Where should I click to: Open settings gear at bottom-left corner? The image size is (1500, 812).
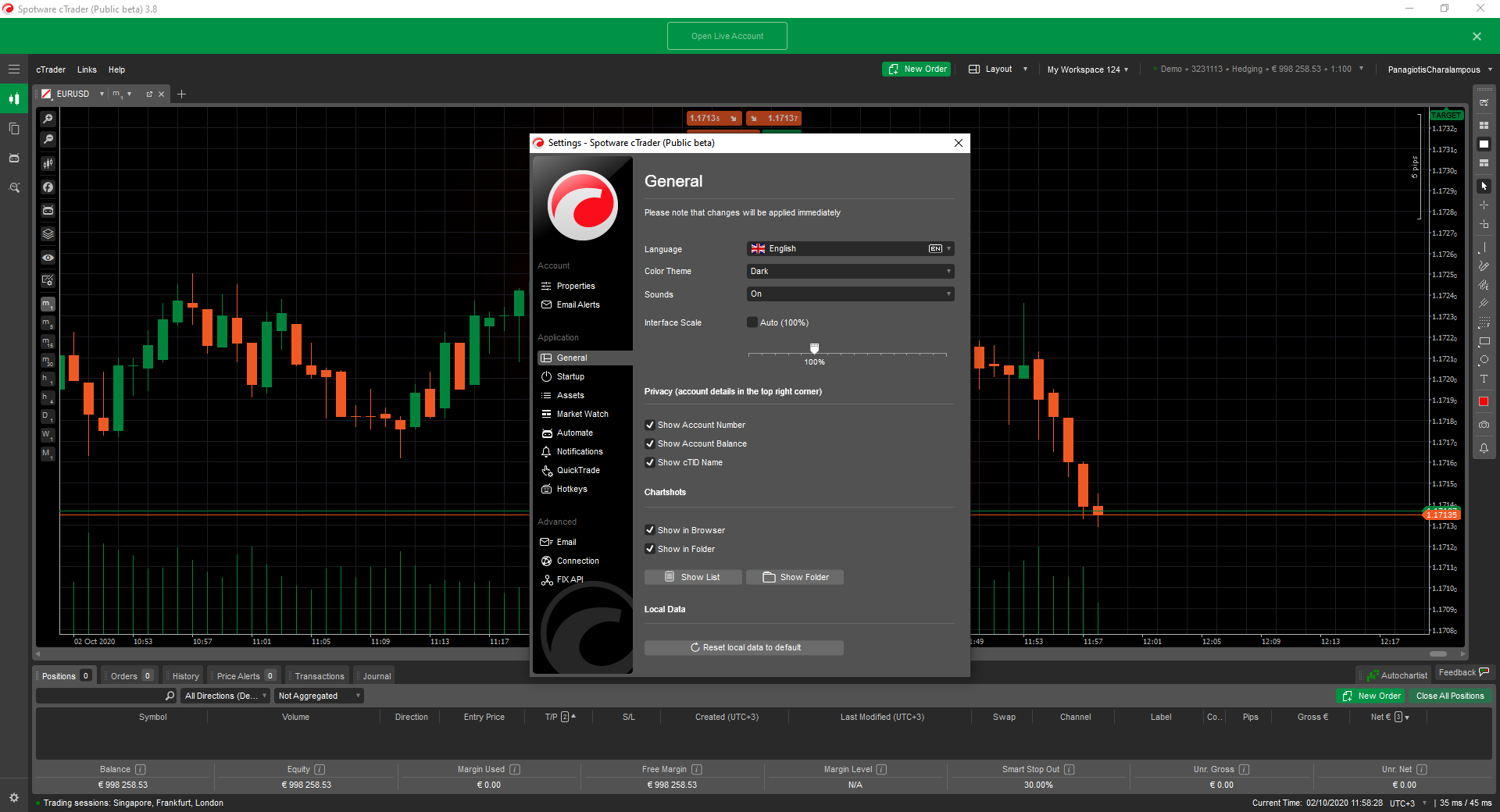pyautogui.click(x=14, y=797)
